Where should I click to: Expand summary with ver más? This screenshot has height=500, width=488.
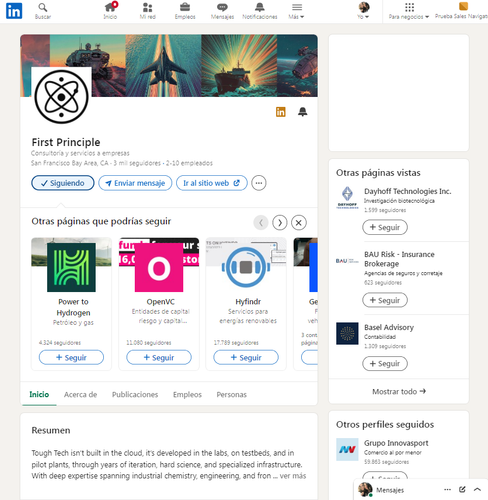(x=293, y=476)
